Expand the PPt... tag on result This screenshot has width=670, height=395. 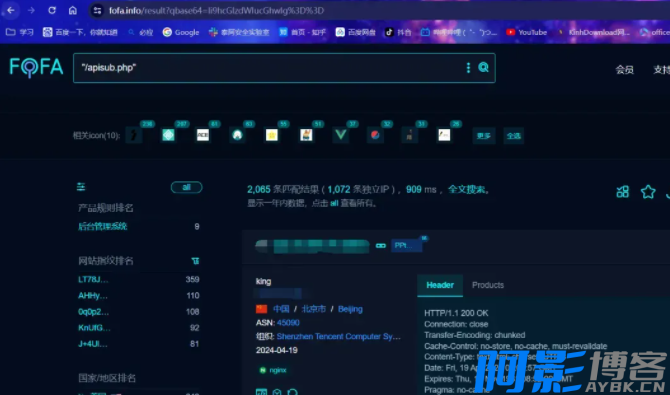click(x=406, y=245)
